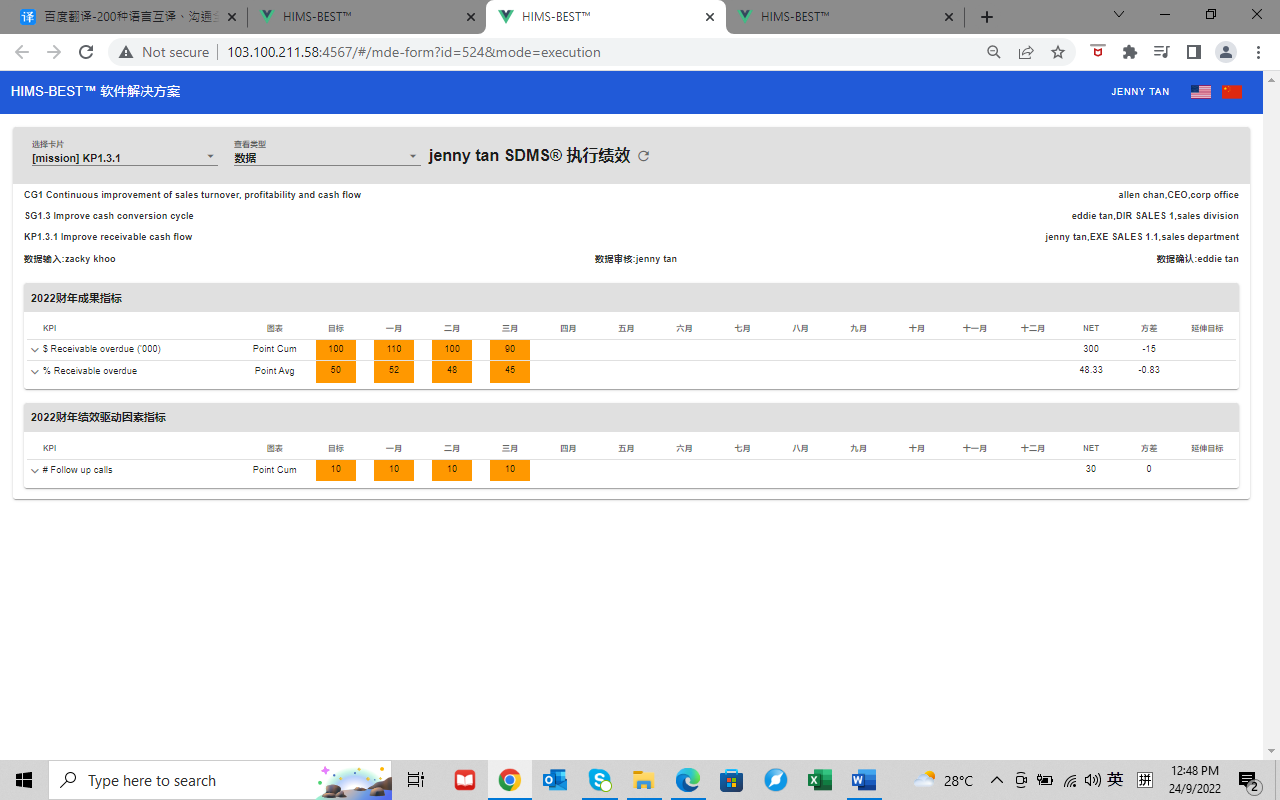
Task: Click the JENNY TAN user button
Action: [x=1140, y=92]
